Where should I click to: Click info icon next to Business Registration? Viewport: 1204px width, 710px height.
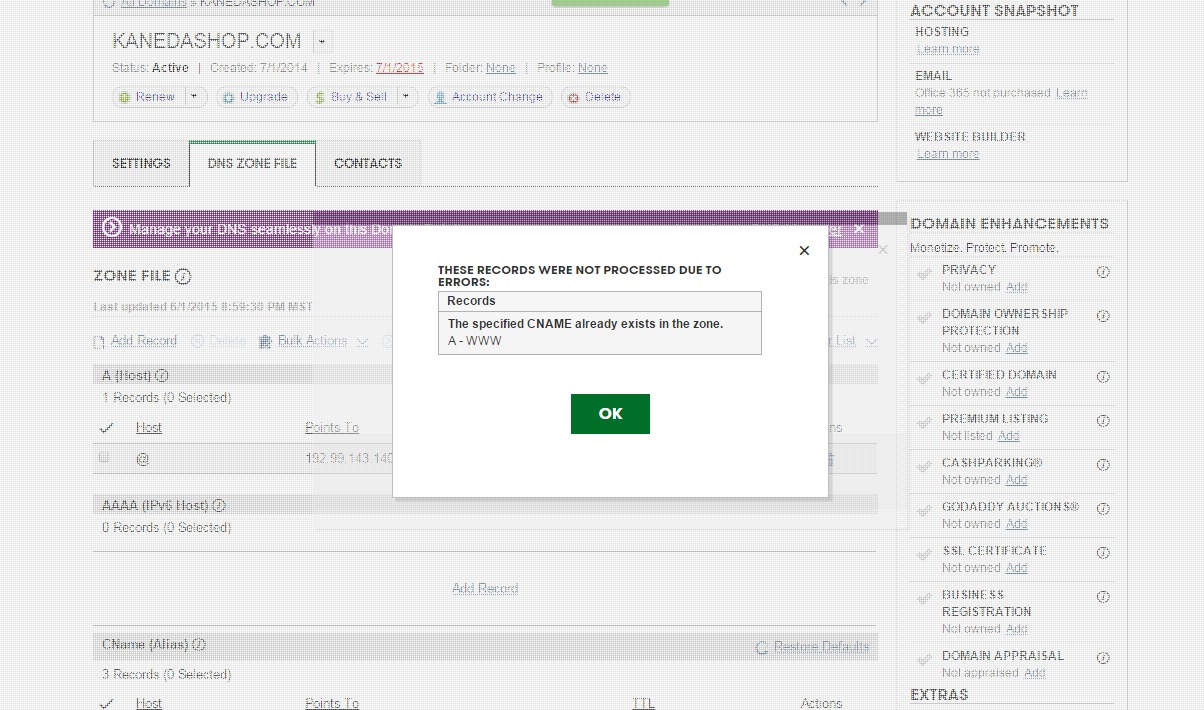pyautogui.click(x=1103, y=597)
